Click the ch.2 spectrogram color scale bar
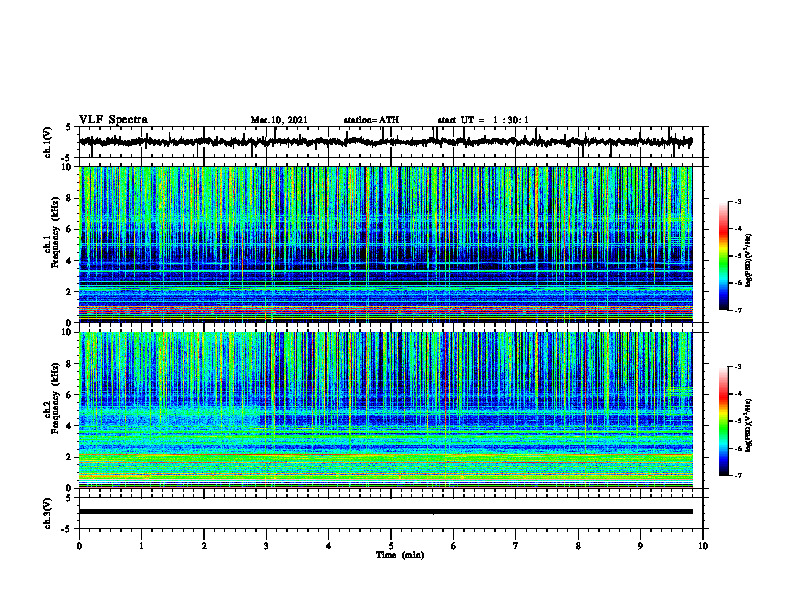 (x=723, y=421)
